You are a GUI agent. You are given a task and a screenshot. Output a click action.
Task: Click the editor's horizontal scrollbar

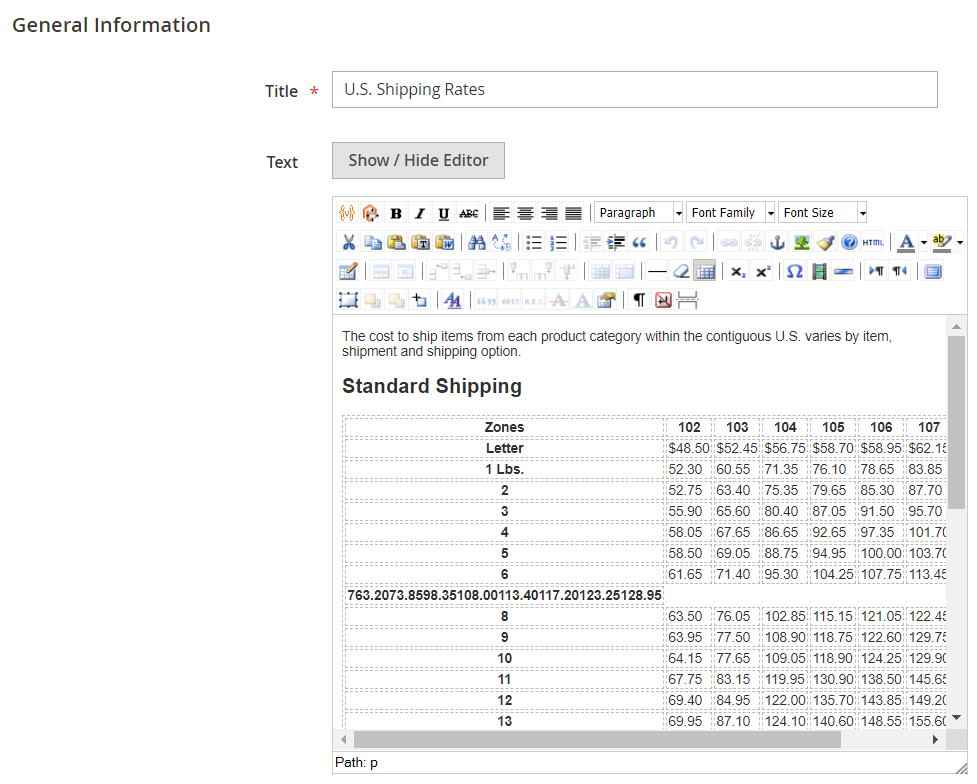coord(597,739)
